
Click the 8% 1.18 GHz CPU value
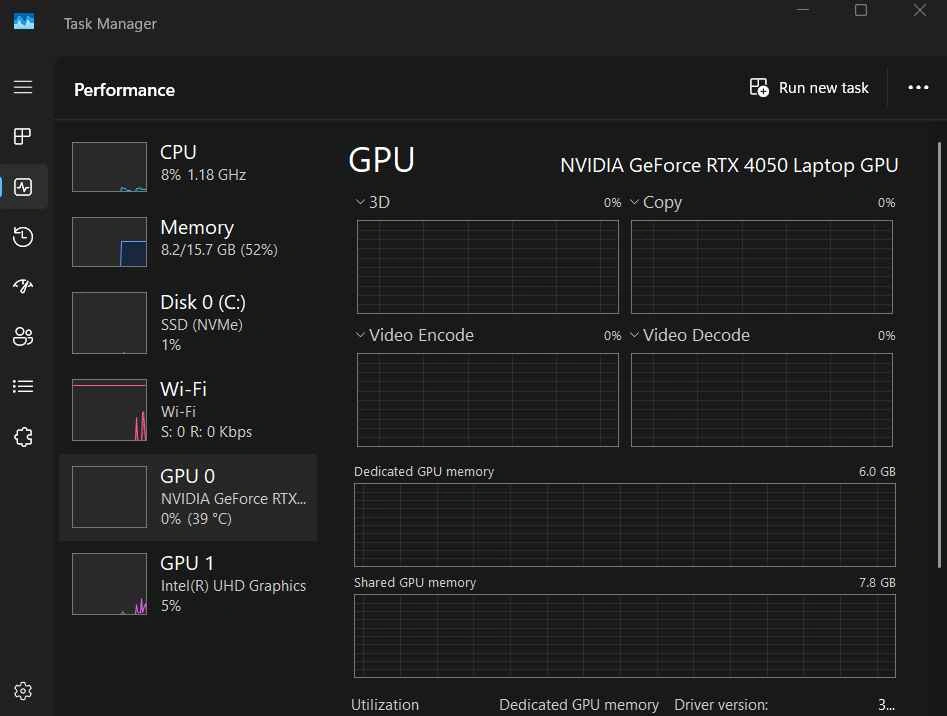[204, 175]
